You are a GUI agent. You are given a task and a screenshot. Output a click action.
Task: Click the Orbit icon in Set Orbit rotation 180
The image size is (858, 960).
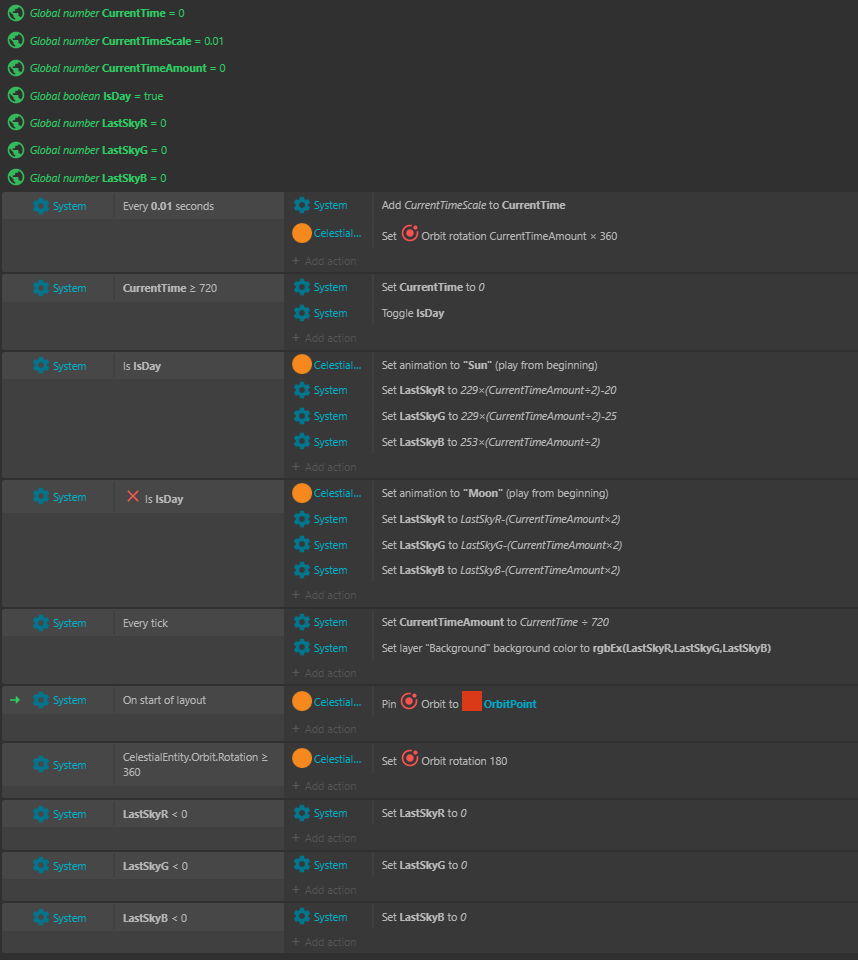pos(410,758)
